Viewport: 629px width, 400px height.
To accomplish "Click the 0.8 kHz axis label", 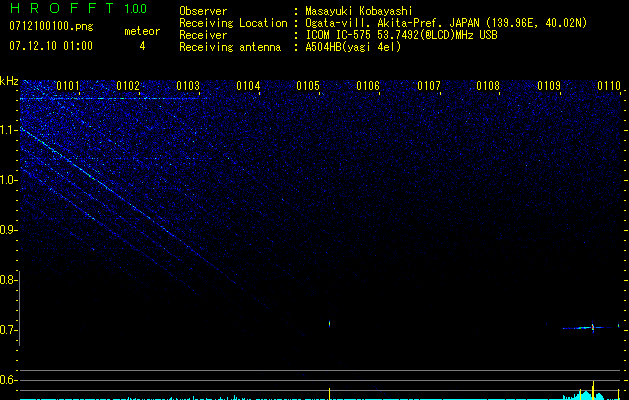I will coord(8,280).
